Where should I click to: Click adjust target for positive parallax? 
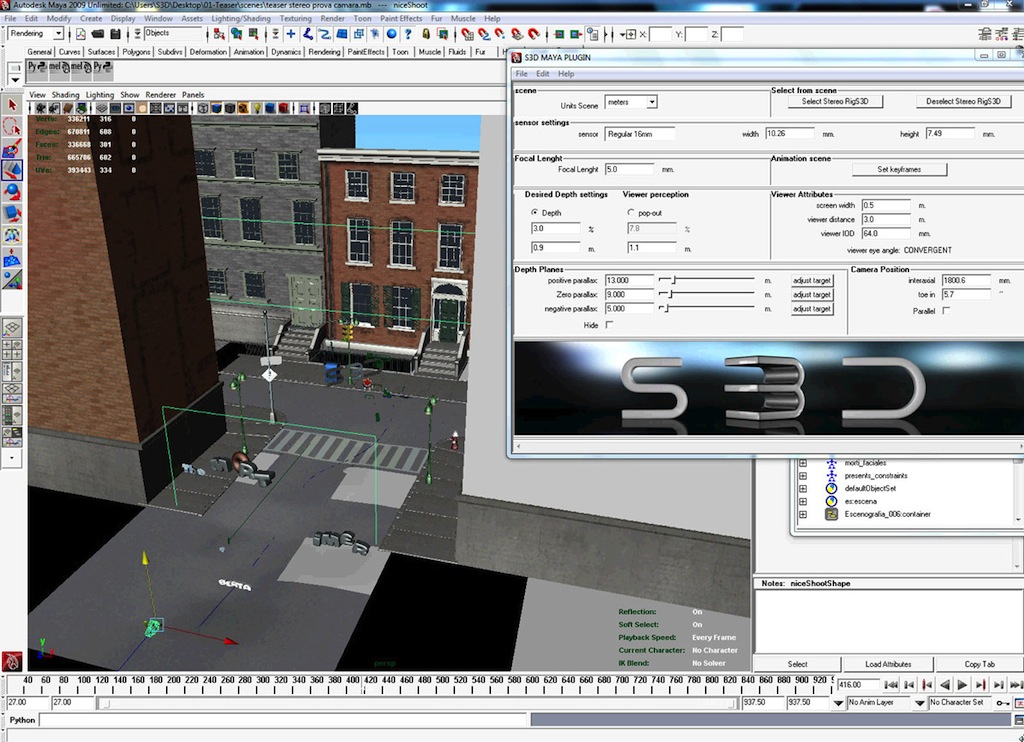(812, 280)
